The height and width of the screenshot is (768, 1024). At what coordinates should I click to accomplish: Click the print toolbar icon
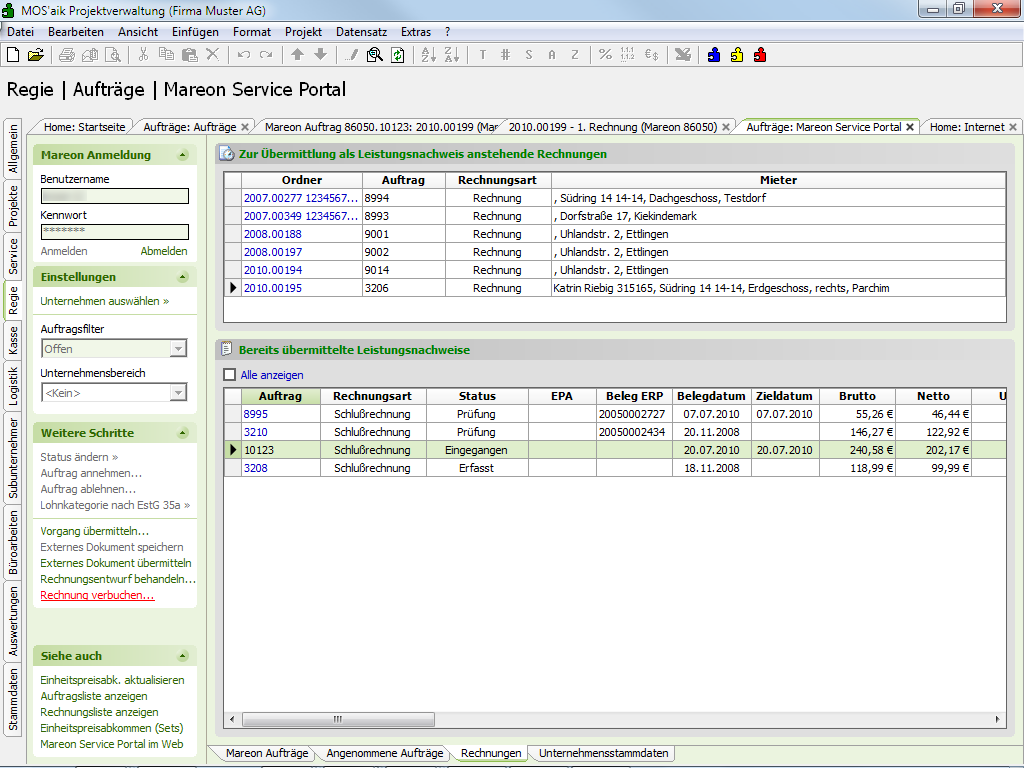pyautogui.click(x=67, y=55)
